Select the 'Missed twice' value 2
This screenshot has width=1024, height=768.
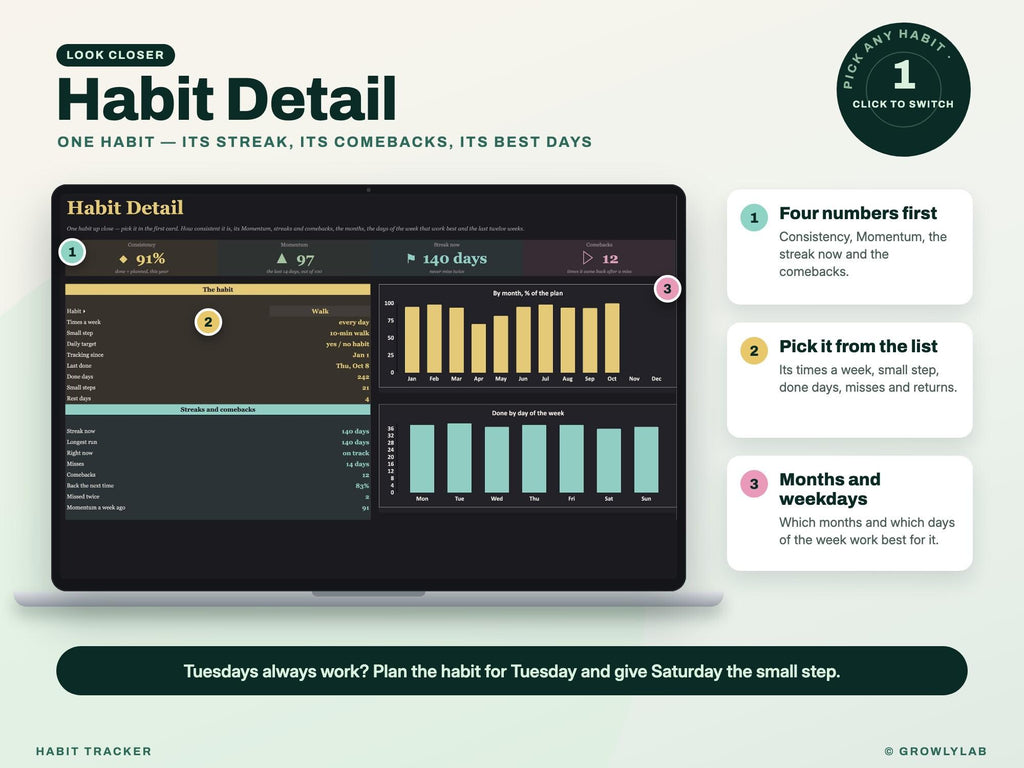367,497
